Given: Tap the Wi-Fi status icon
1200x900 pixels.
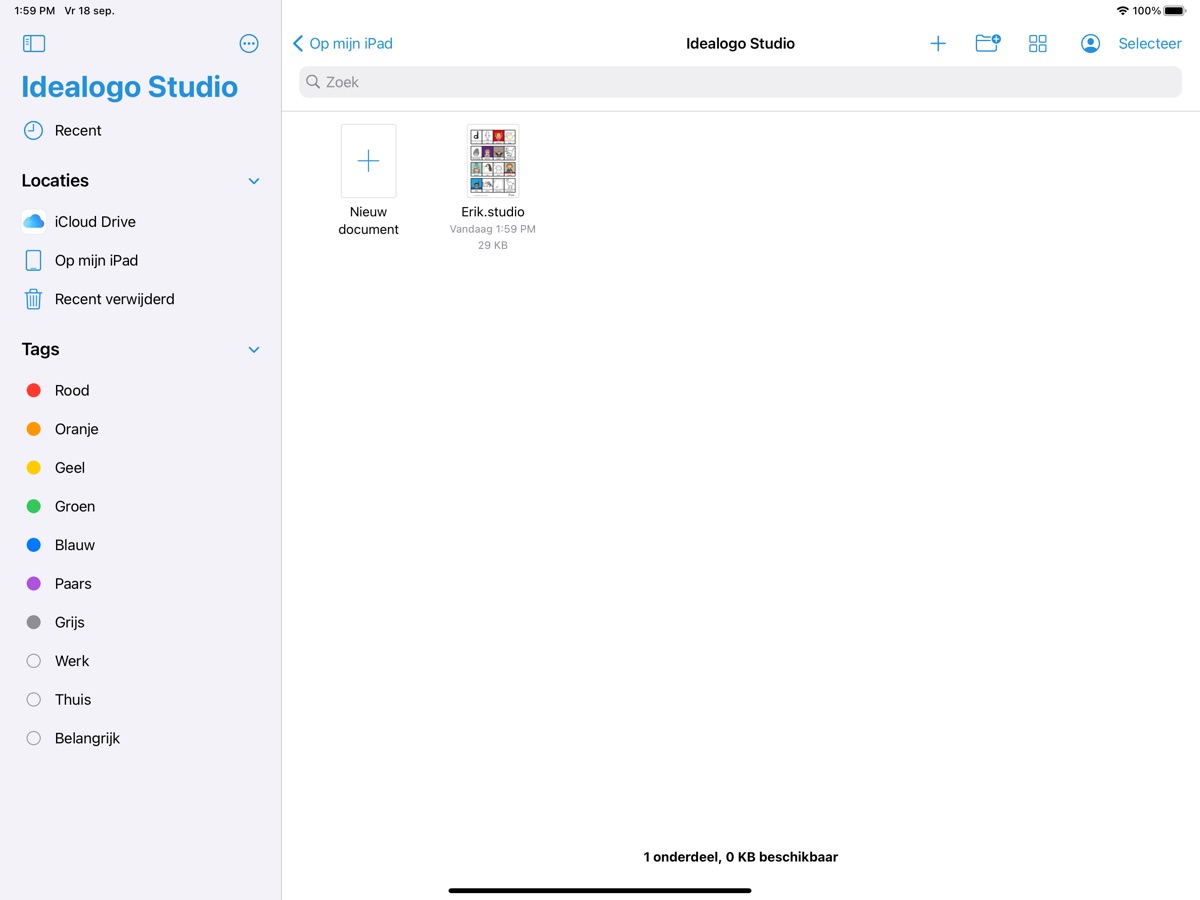Looking at the screenshot, I should (x=1123, y=11).
